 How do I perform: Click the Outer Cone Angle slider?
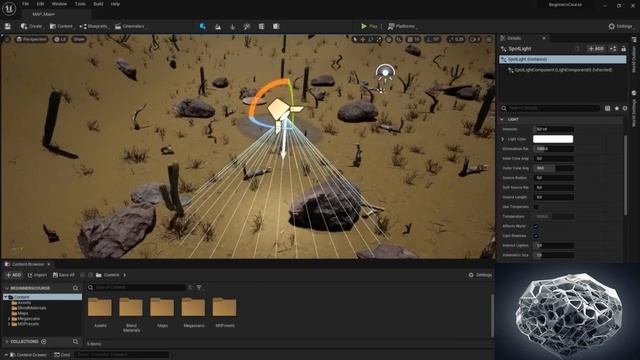click(553, 168)
